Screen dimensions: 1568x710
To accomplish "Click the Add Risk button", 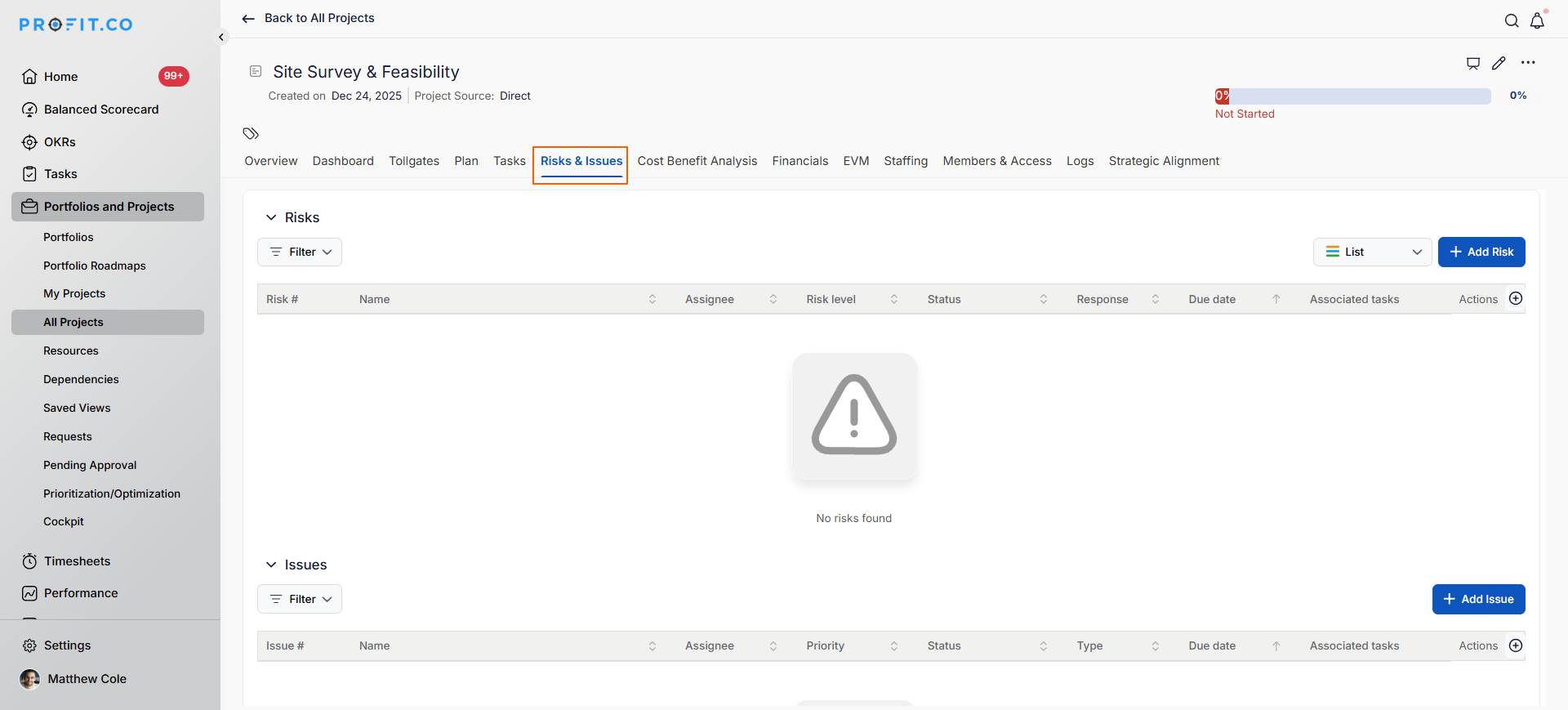I will 1481,252.
